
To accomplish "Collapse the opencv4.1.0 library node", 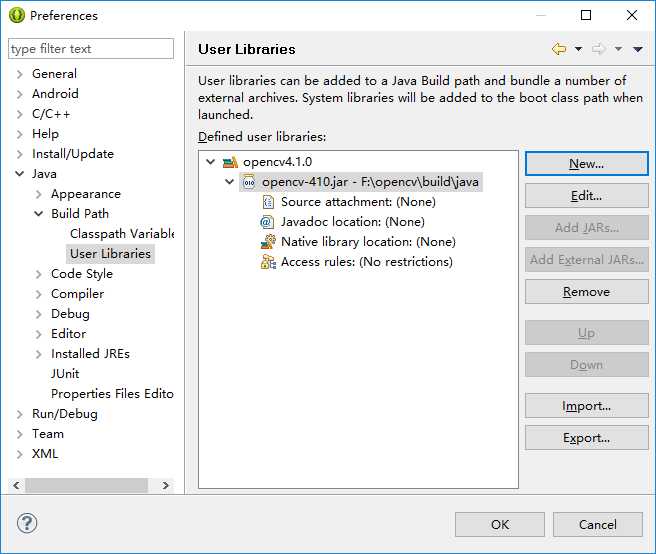I will click(x=210, y=162).
